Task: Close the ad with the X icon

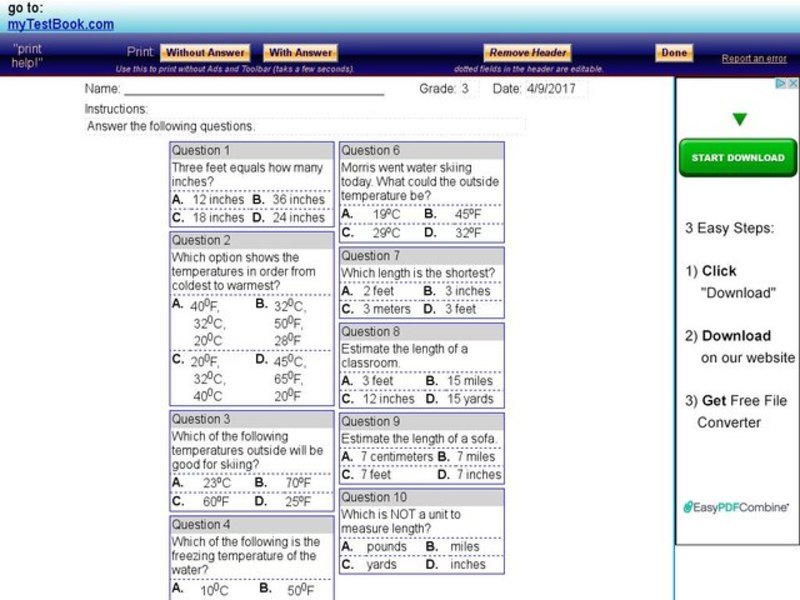Action: pyautogui.click(x=792, y=85)
